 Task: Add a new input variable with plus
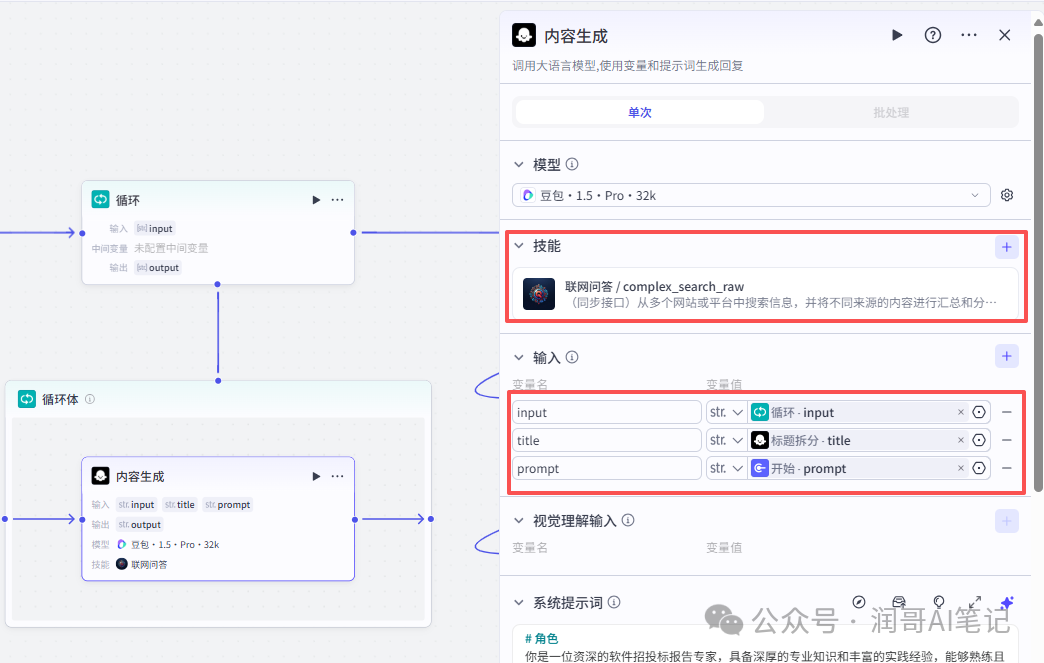point(1007,356)
